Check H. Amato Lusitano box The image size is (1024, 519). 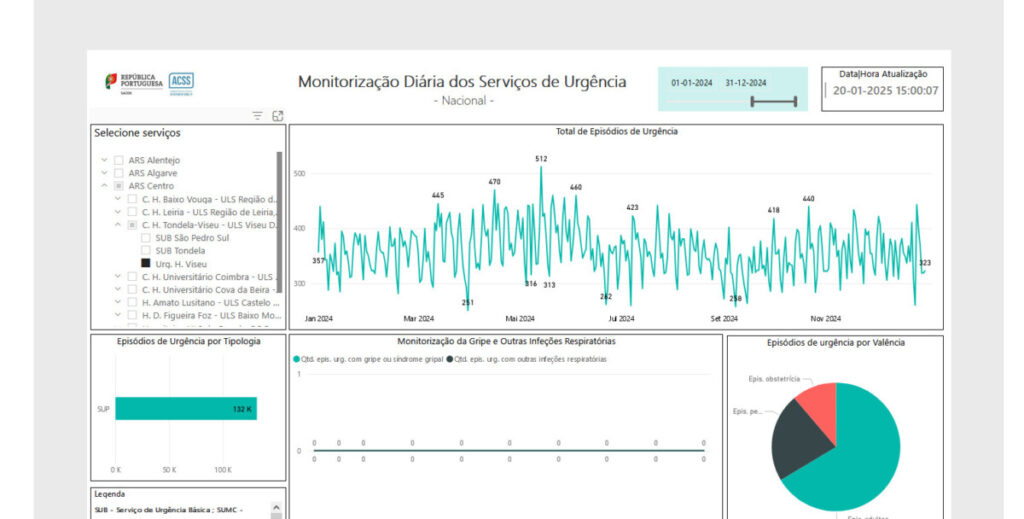(x=132, y=302)
